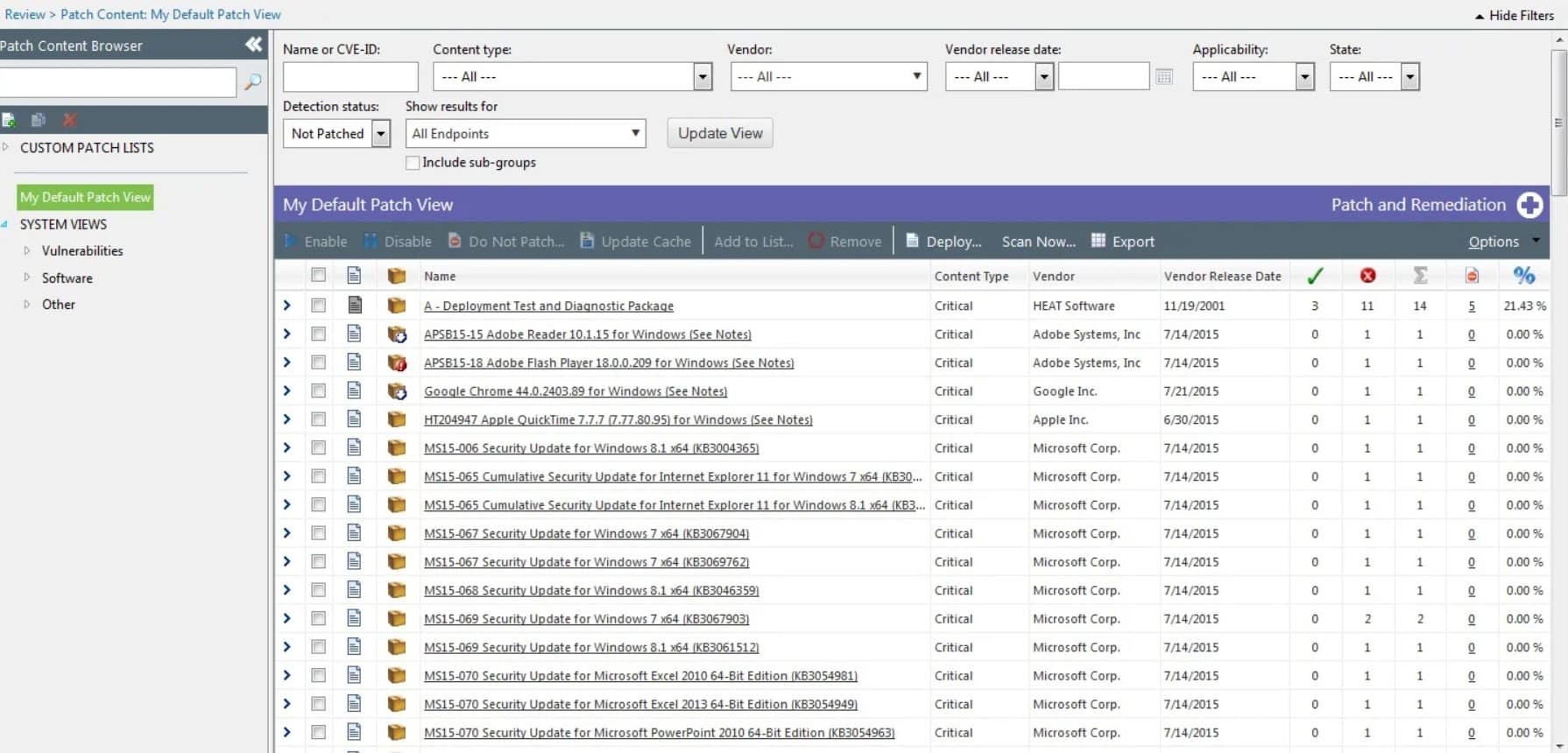Click the Review breadcrumb link
Viewport: 1568px width, 753px height.
[x=25, y=15]
